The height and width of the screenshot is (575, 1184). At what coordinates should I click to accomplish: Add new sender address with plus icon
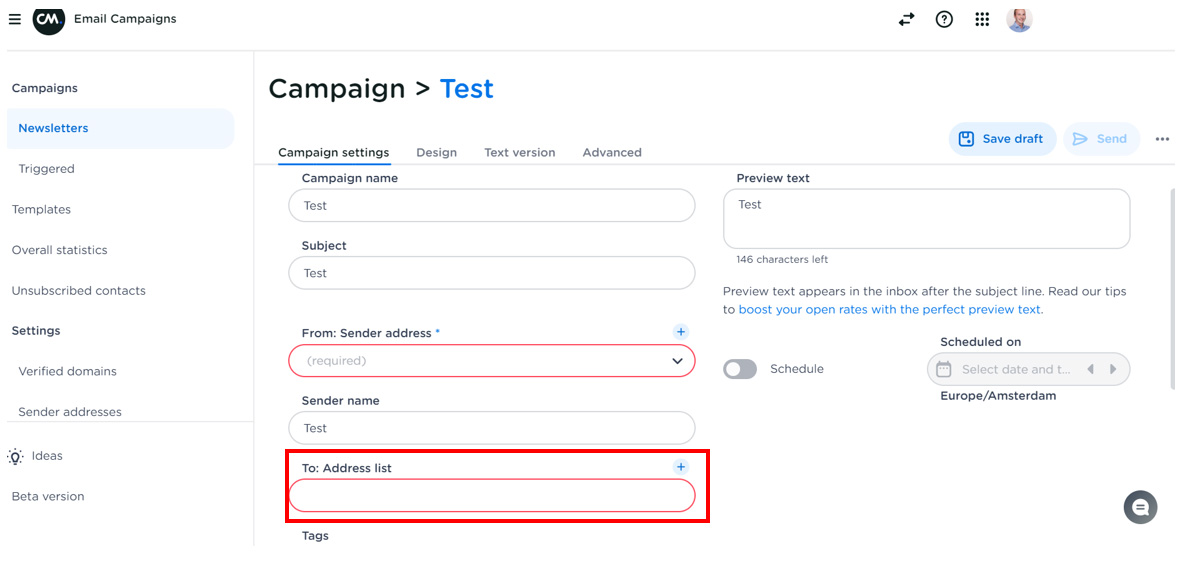pyautogui.click(x=680, y=332)
